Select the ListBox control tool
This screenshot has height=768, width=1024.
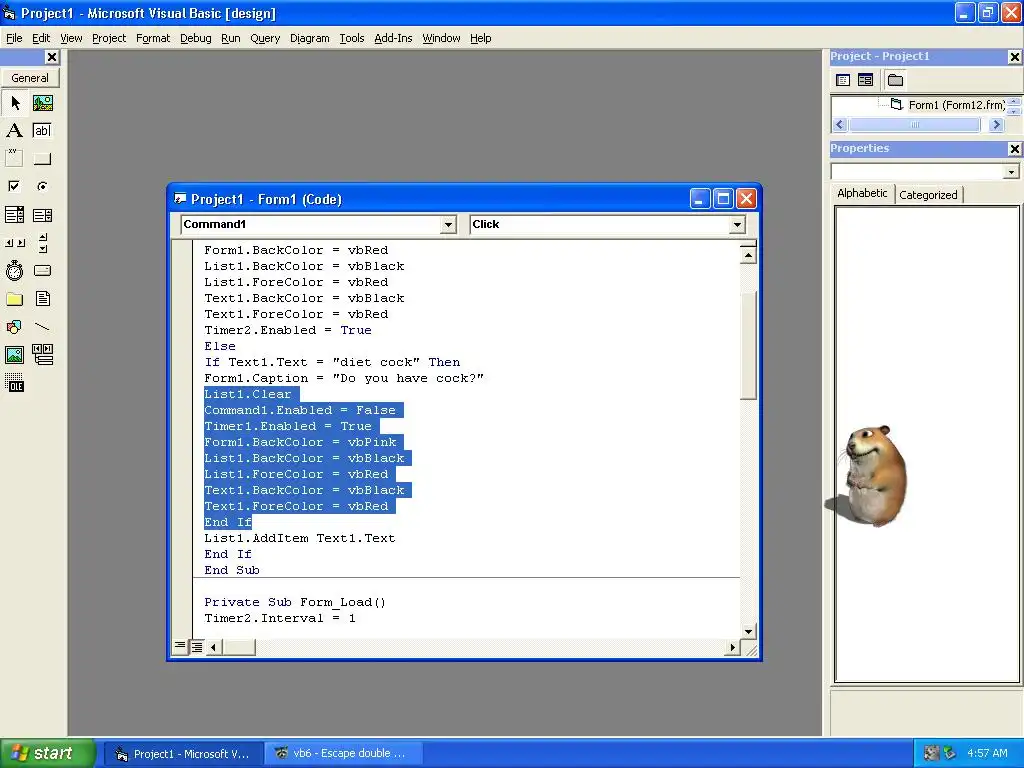click(42, 215)
